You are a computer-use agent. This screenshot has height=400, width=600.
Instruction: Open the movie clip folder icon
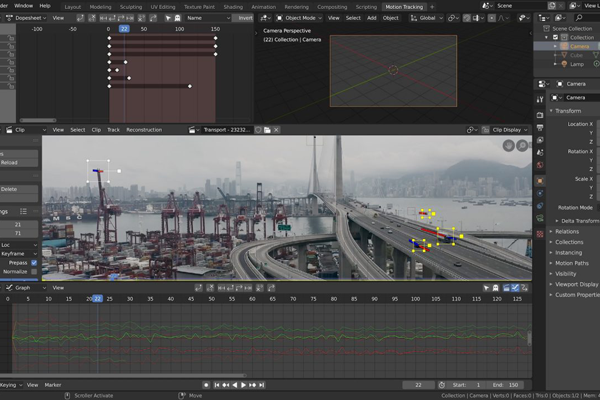pos(267,130)
